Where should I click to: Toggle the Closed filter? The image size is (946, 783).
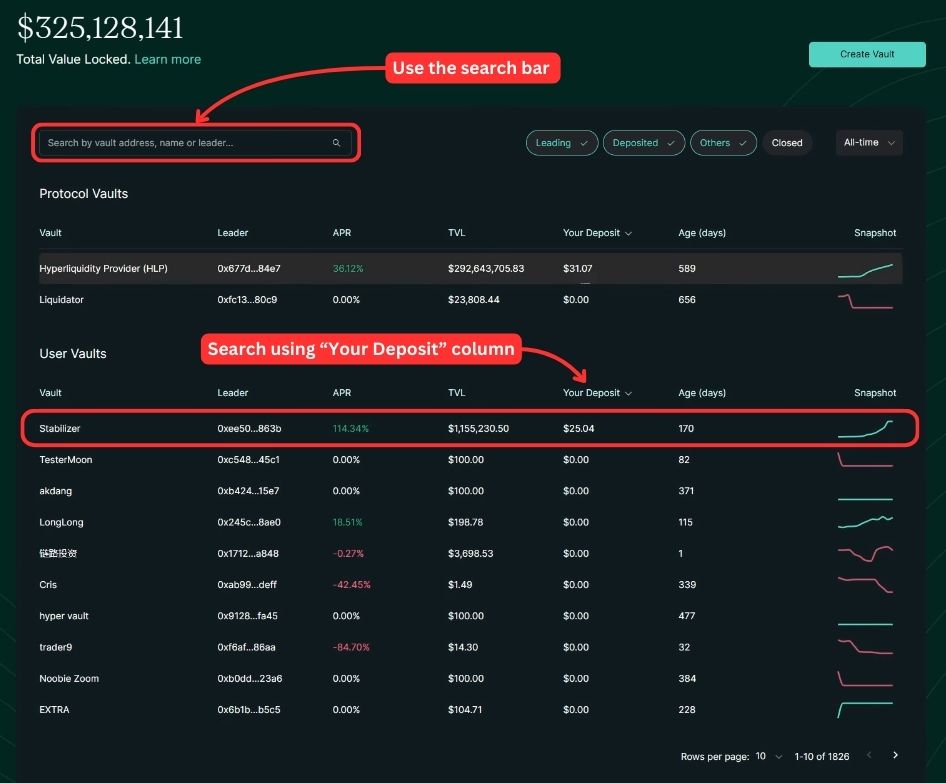coord(787,143)
